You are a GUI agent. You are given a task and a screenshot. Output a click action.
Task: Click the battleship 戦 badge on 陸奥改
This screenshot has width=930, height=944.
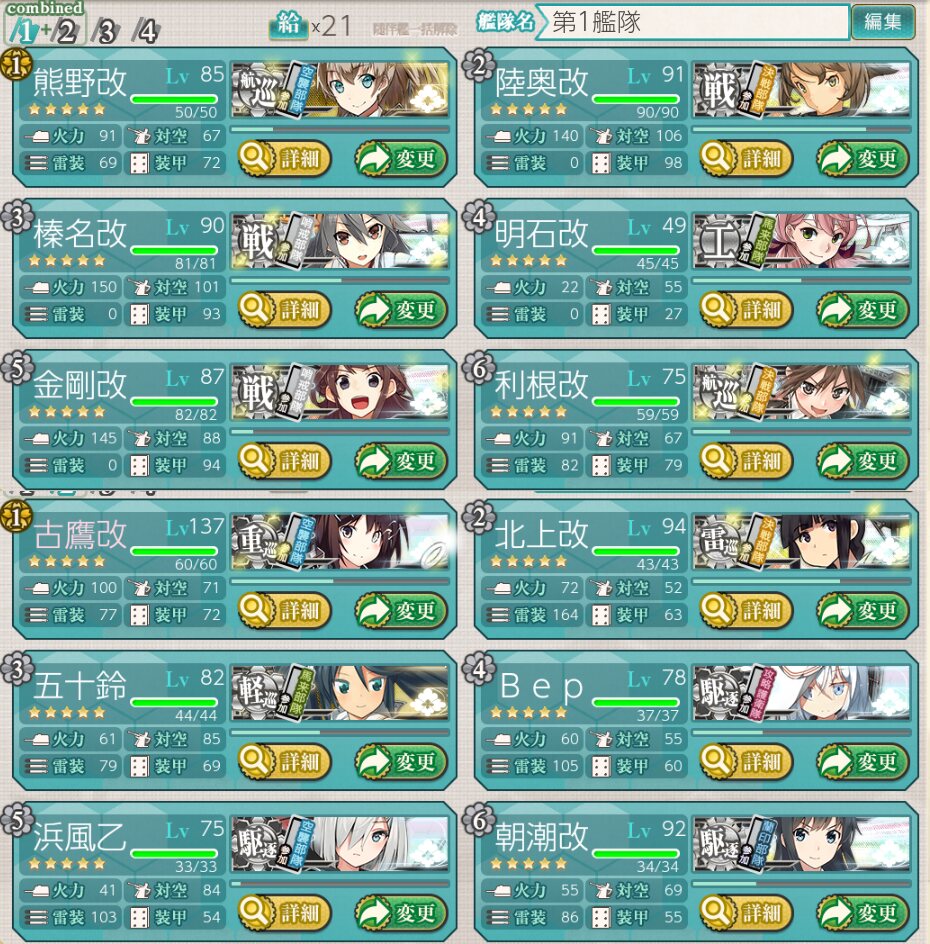point(719,90)
